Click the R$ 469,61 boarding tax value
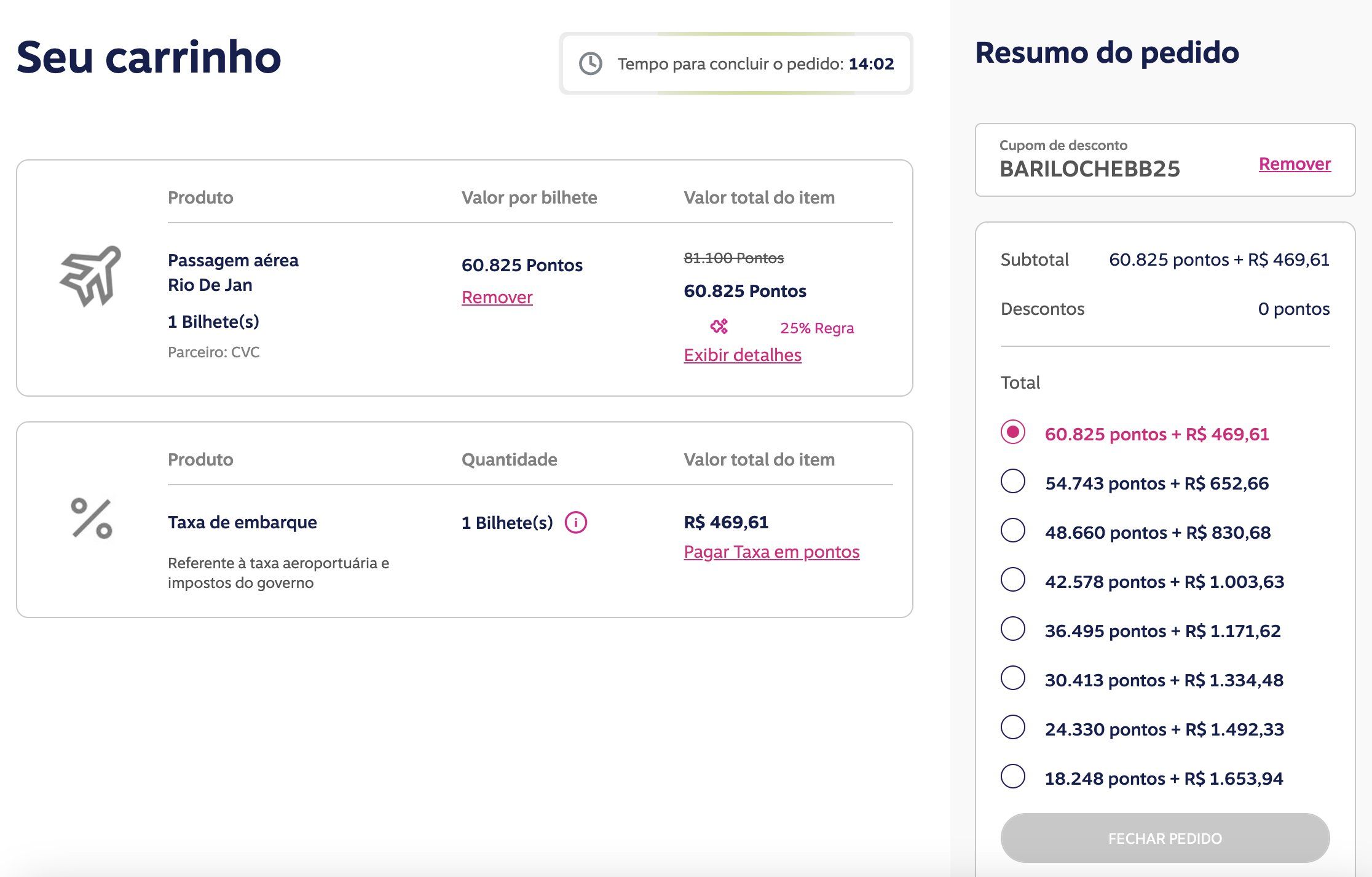This screenshot has height=877, width=1372. pyautogui.click(x=726, y=522)
